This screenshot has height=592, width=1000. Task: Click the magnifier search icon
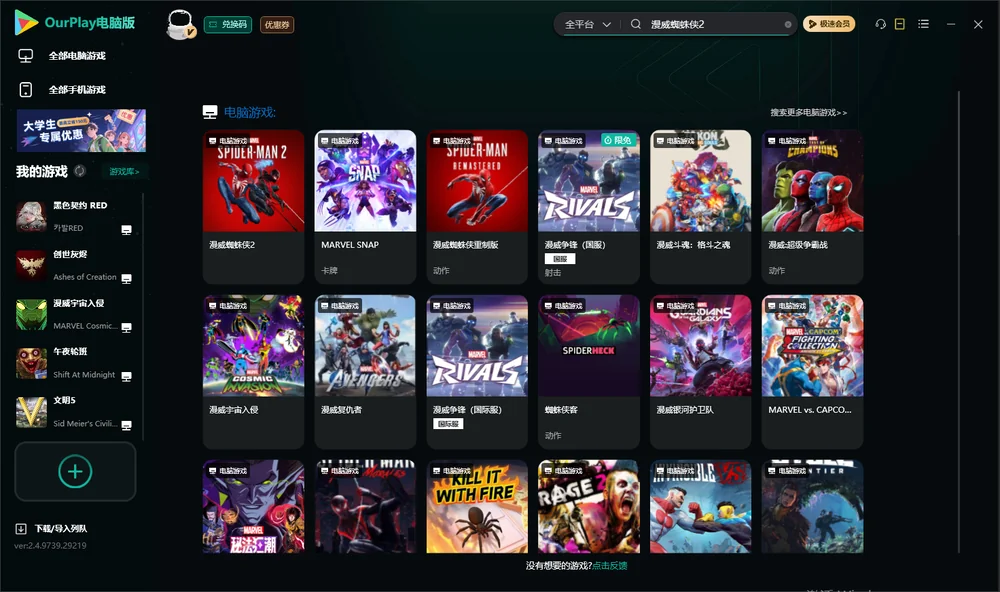[636, 24]
